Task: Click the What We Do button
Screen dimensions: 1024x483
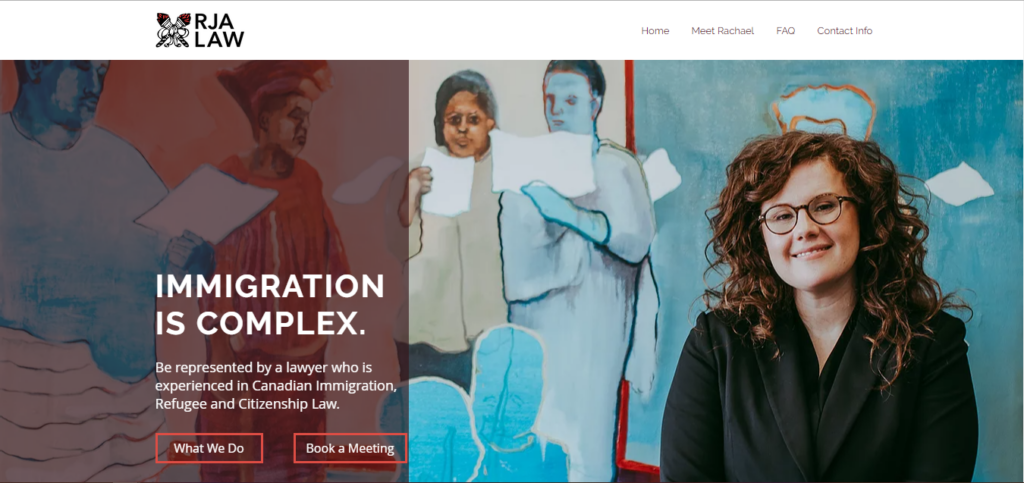Action: pos(209,448)
